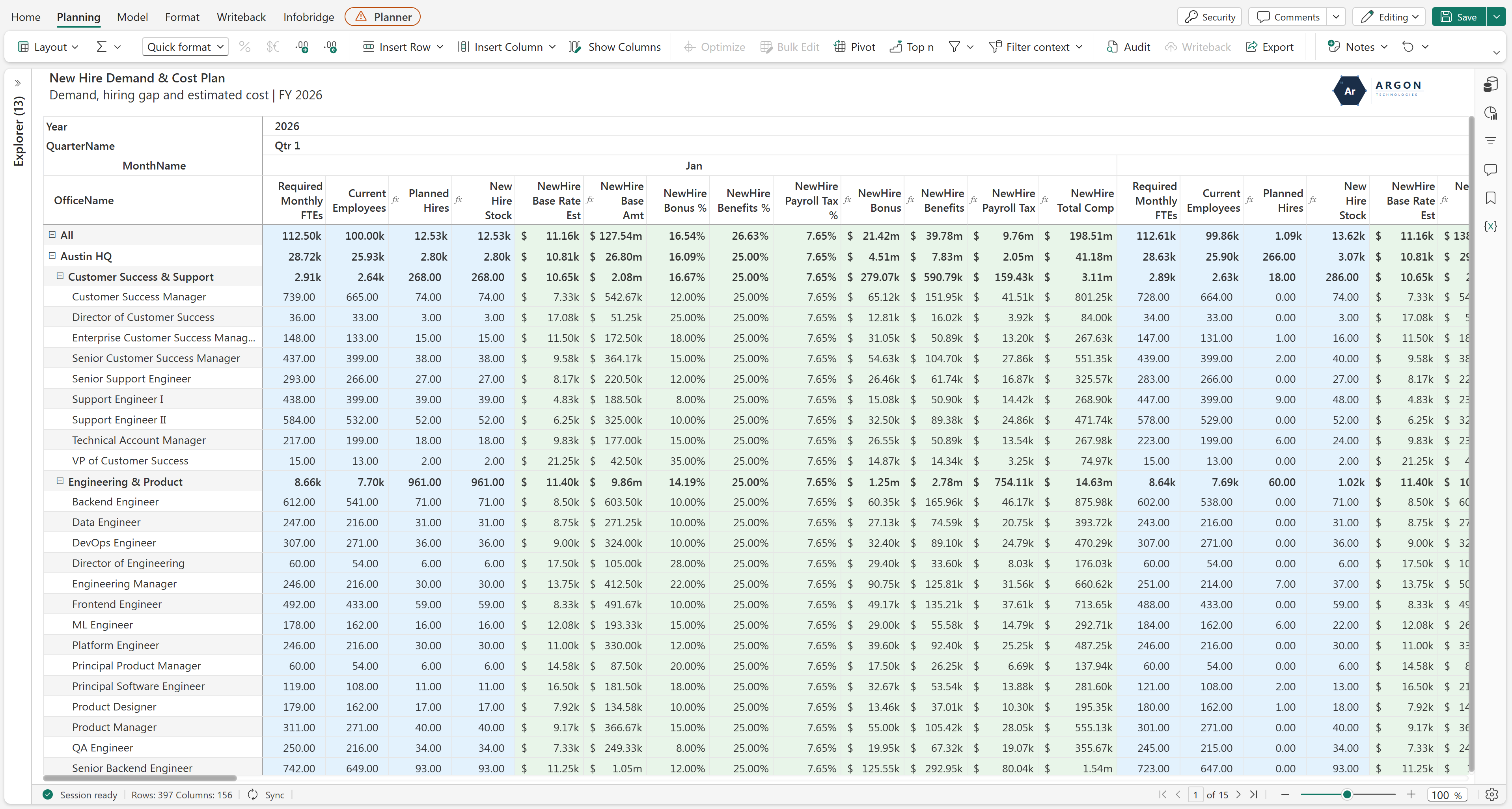Screen dimensions: 1512x809
Task: Open the filter lines icon in right sidebar
Action: [x=1491, y=141]
